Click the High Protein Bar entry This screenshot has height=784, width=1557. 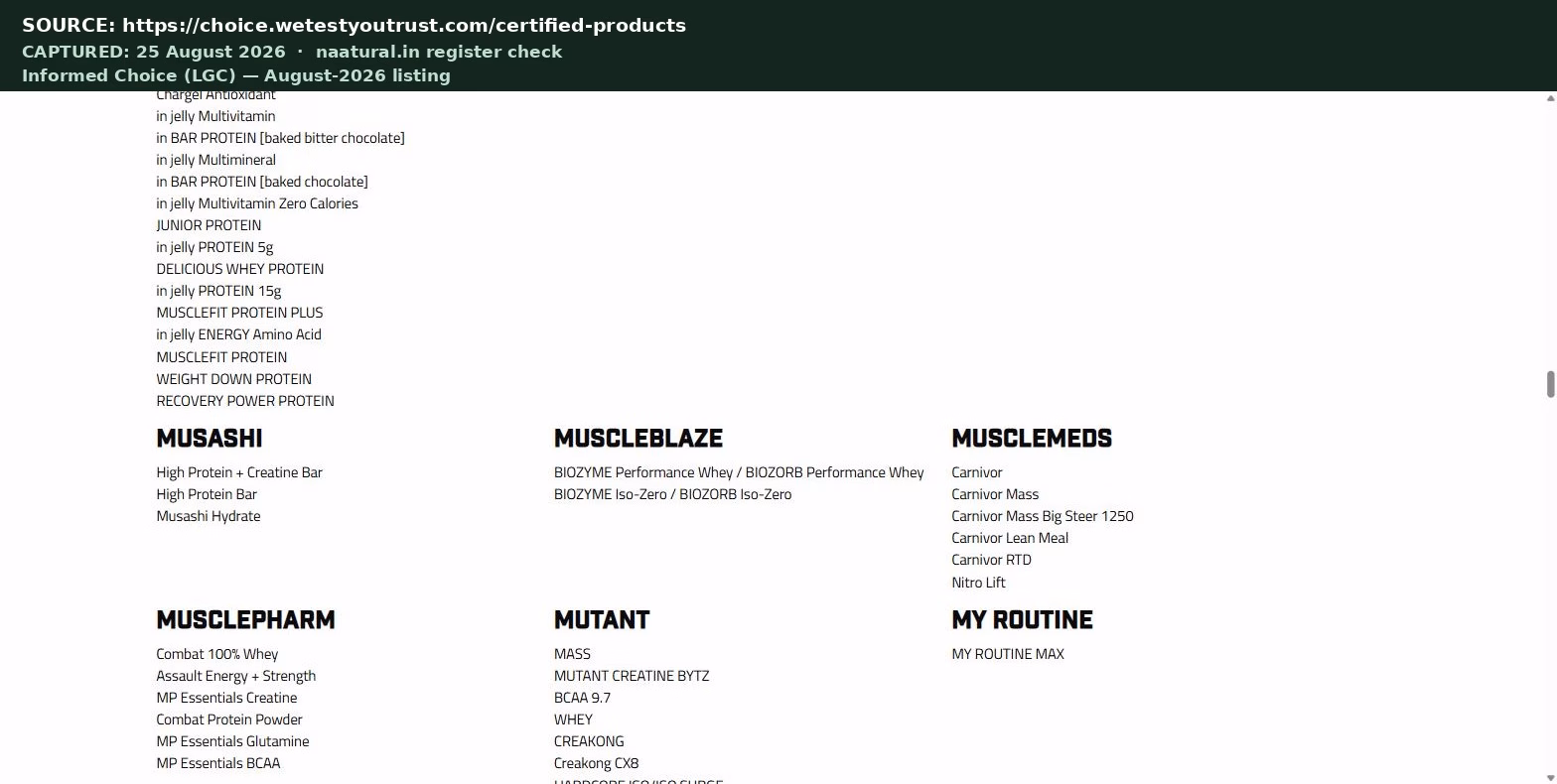(207, 494)
